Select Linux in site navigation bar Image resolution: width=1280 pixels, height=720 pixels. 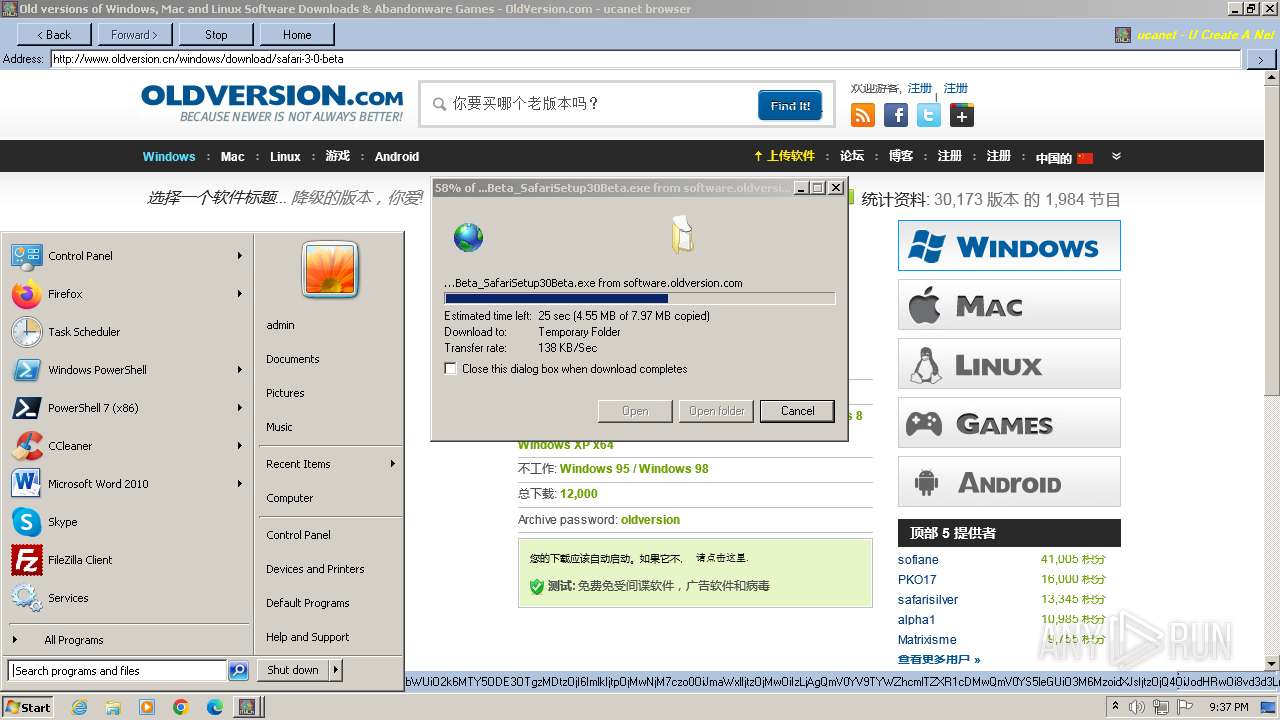click(x=285, y=157)
